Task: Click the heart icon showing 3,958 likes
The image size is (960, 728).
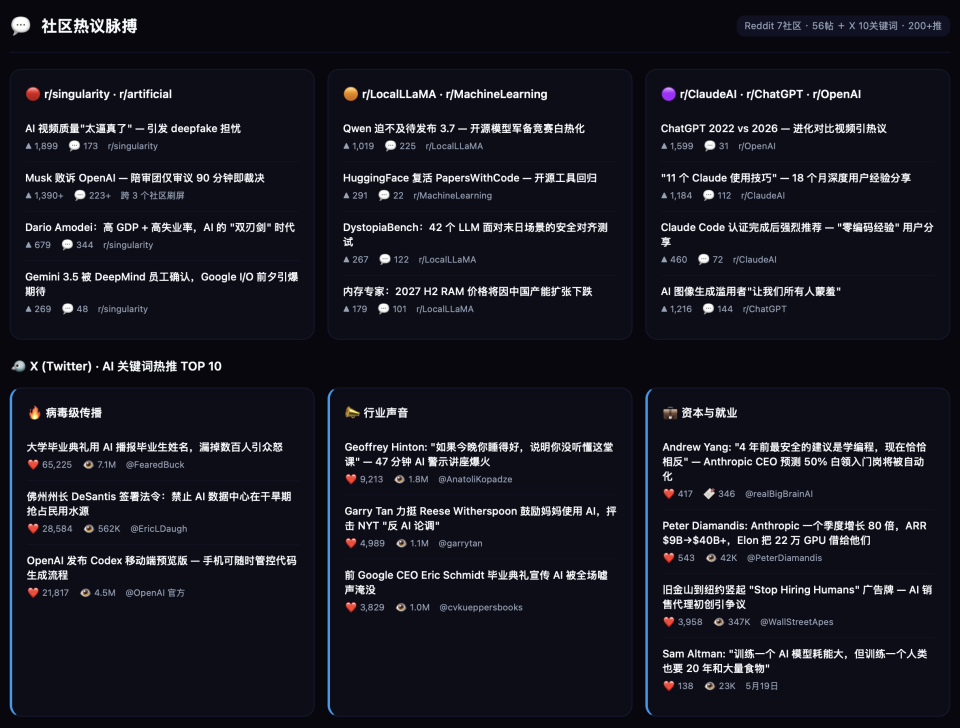Action: pyautogui.click(x=669, y=621)
